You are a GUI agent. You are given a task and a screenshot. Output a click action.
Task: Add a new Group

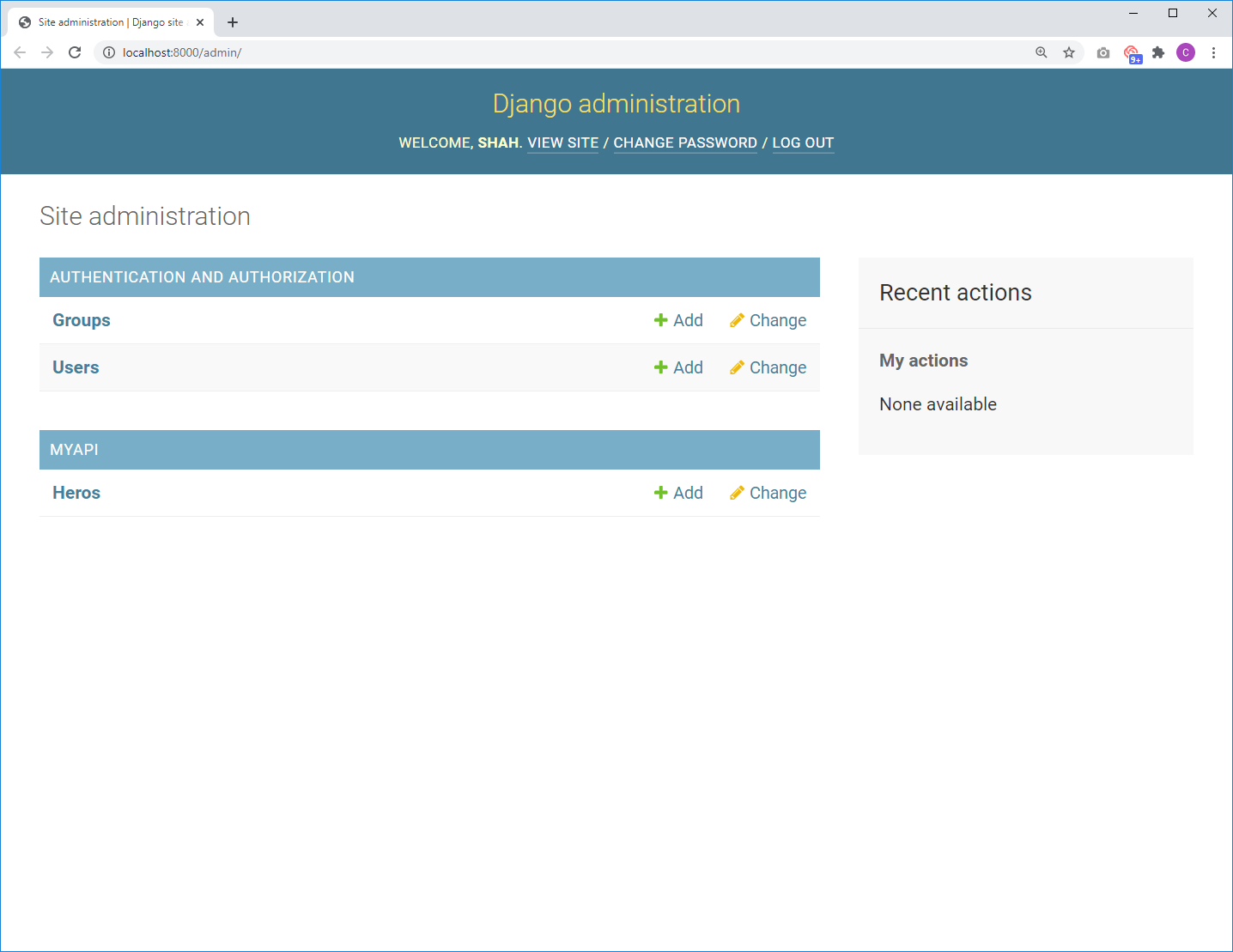click(678, 320)
